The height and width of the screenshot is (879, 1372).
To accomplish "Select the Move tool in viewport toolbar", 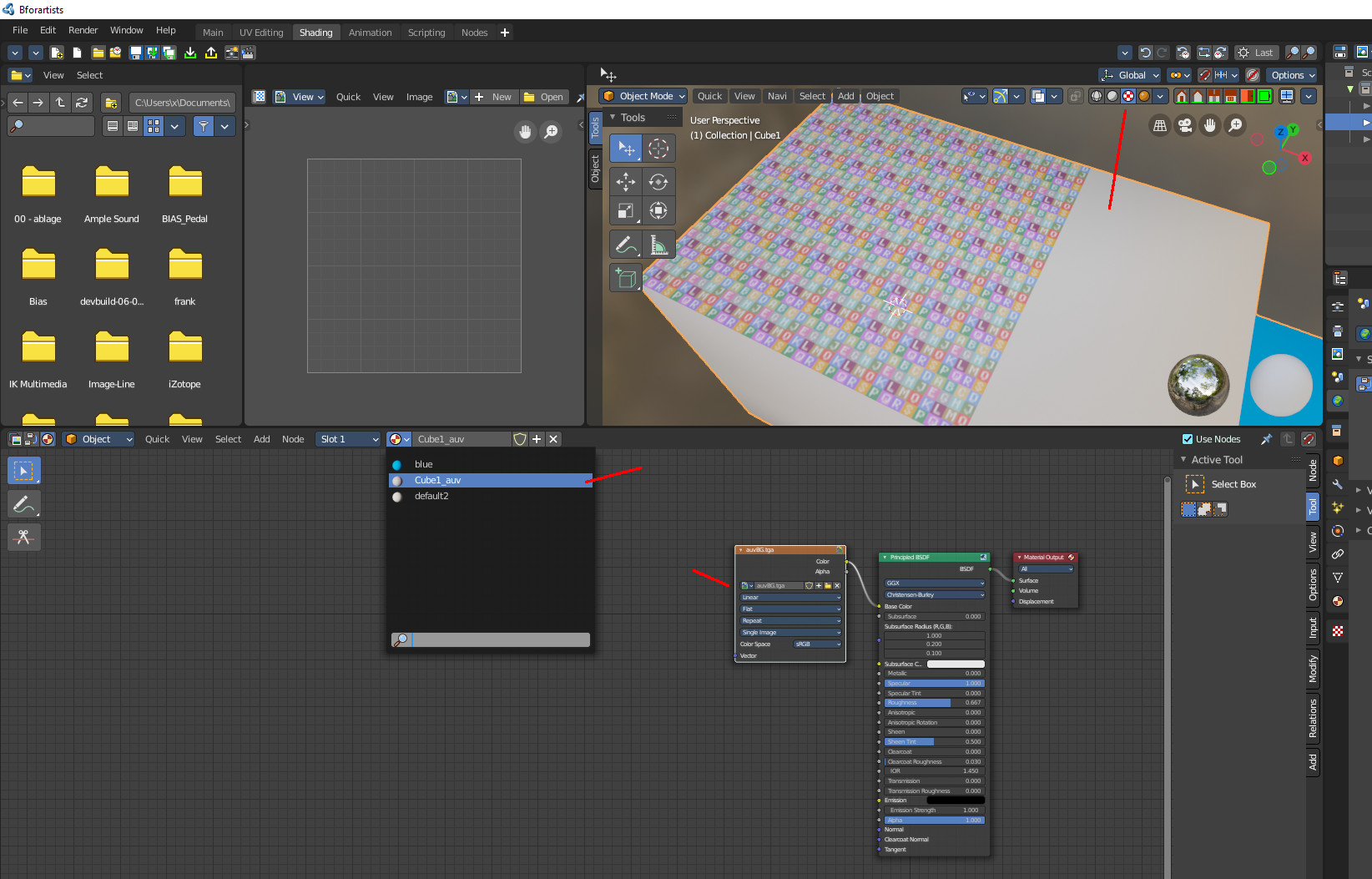I will click(626, 181).
